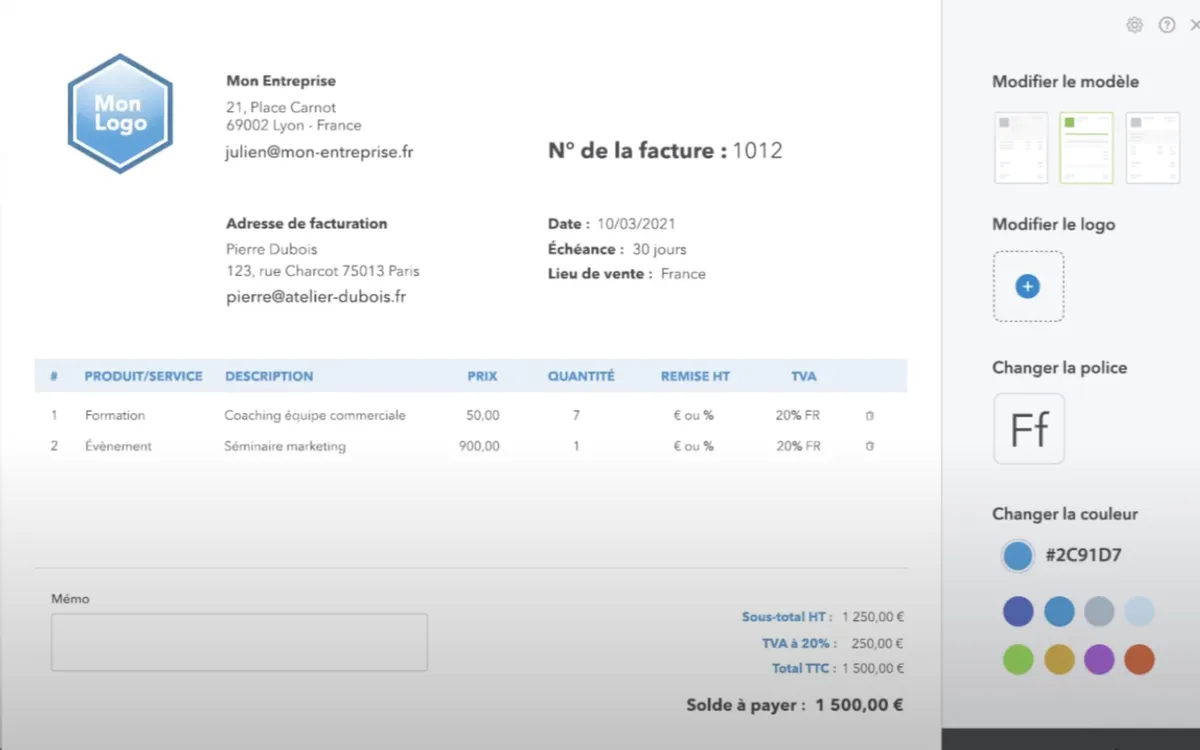Click the Mon Logo hexagon image
This screenshot has width=1200, height=750.
120,113
